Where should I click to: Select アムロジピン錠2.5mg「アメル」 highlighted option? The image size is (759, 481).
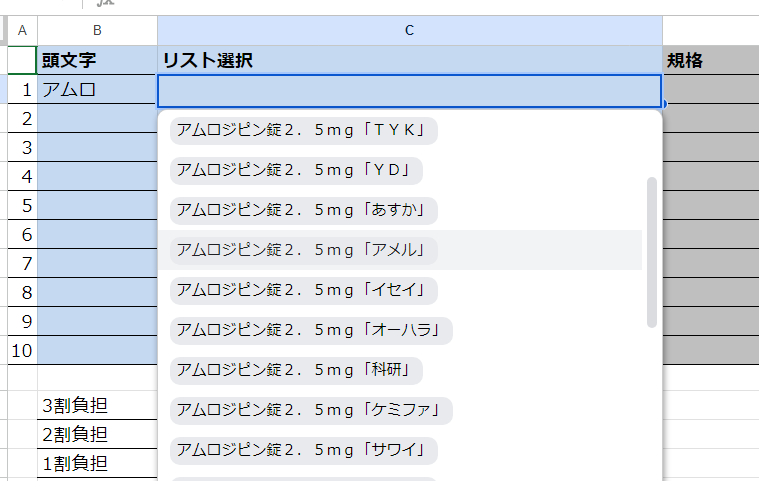point(304,250)
